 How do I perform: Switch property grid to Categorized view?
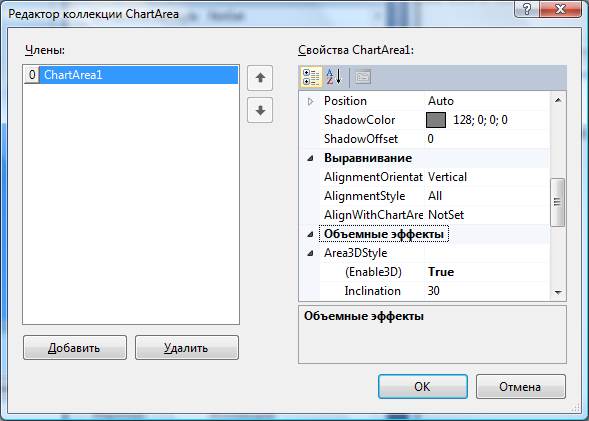click(311, 77)
